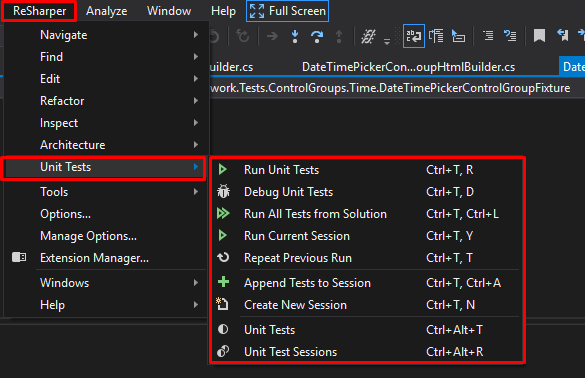The width and height of the screenshot is (585, 378).
Task: Choose Repeat Previous Run
Action: pyautogui.click(x=367, y=258)
